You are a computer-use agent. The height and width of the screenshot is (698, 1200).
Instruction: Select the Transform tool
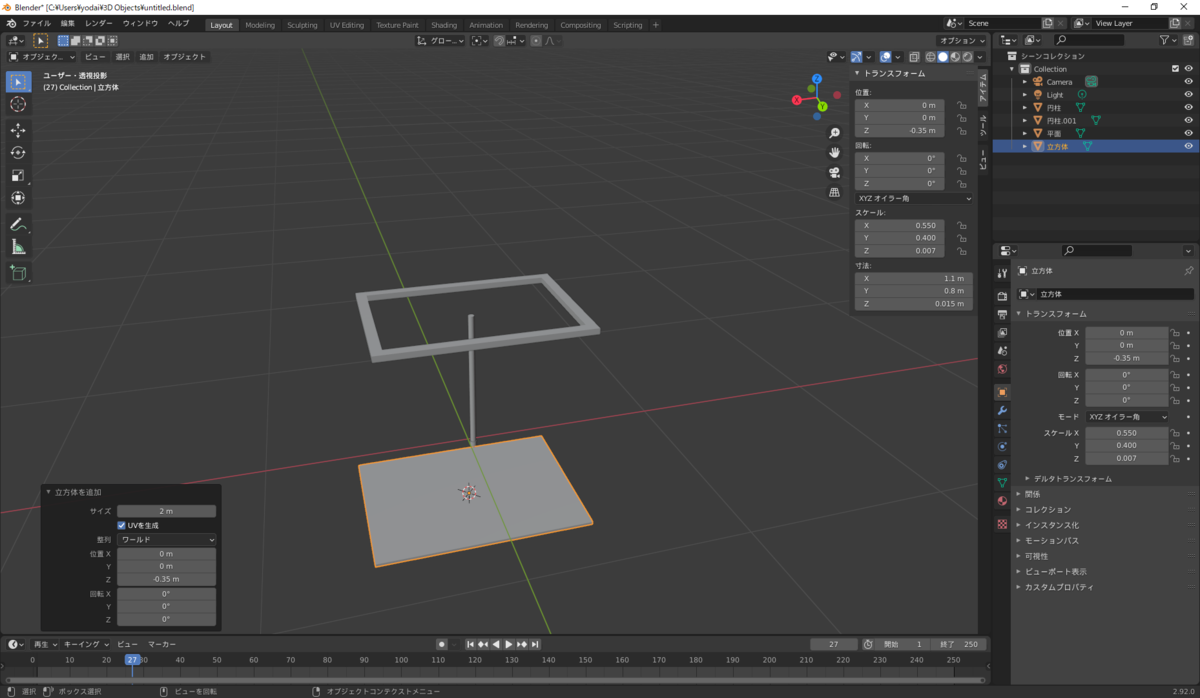[18, 198]
